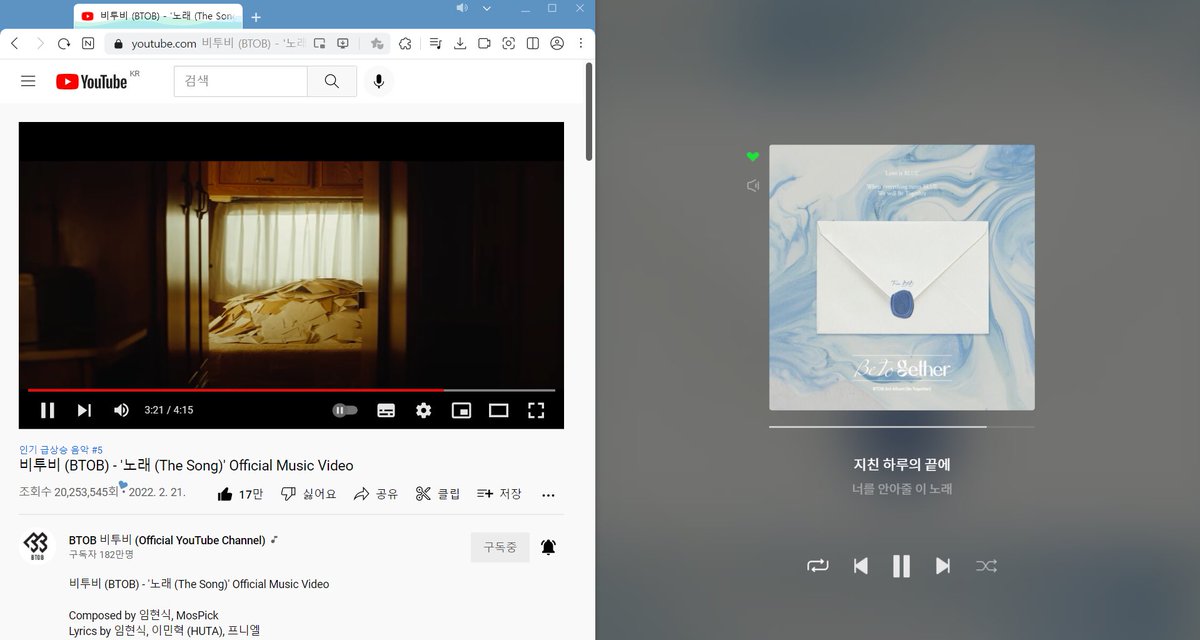Mute the YouTube video player volume
Image resolution: width=1200 pixels, height=640 pixels.
[x=121, y=410]
